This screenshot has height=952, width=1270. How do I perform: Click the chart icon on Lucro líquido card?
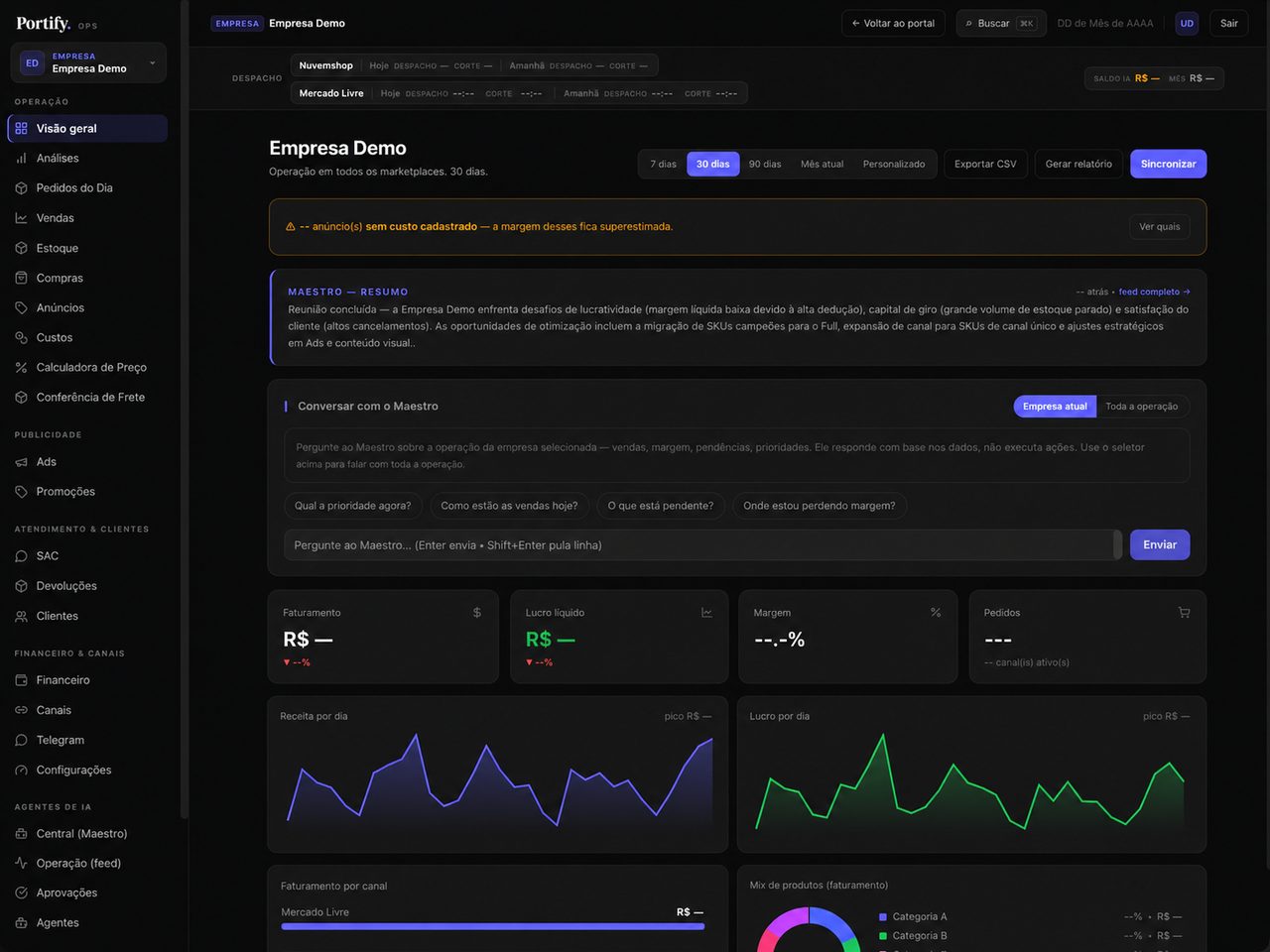pyautogui.click(x=707, y=613)
